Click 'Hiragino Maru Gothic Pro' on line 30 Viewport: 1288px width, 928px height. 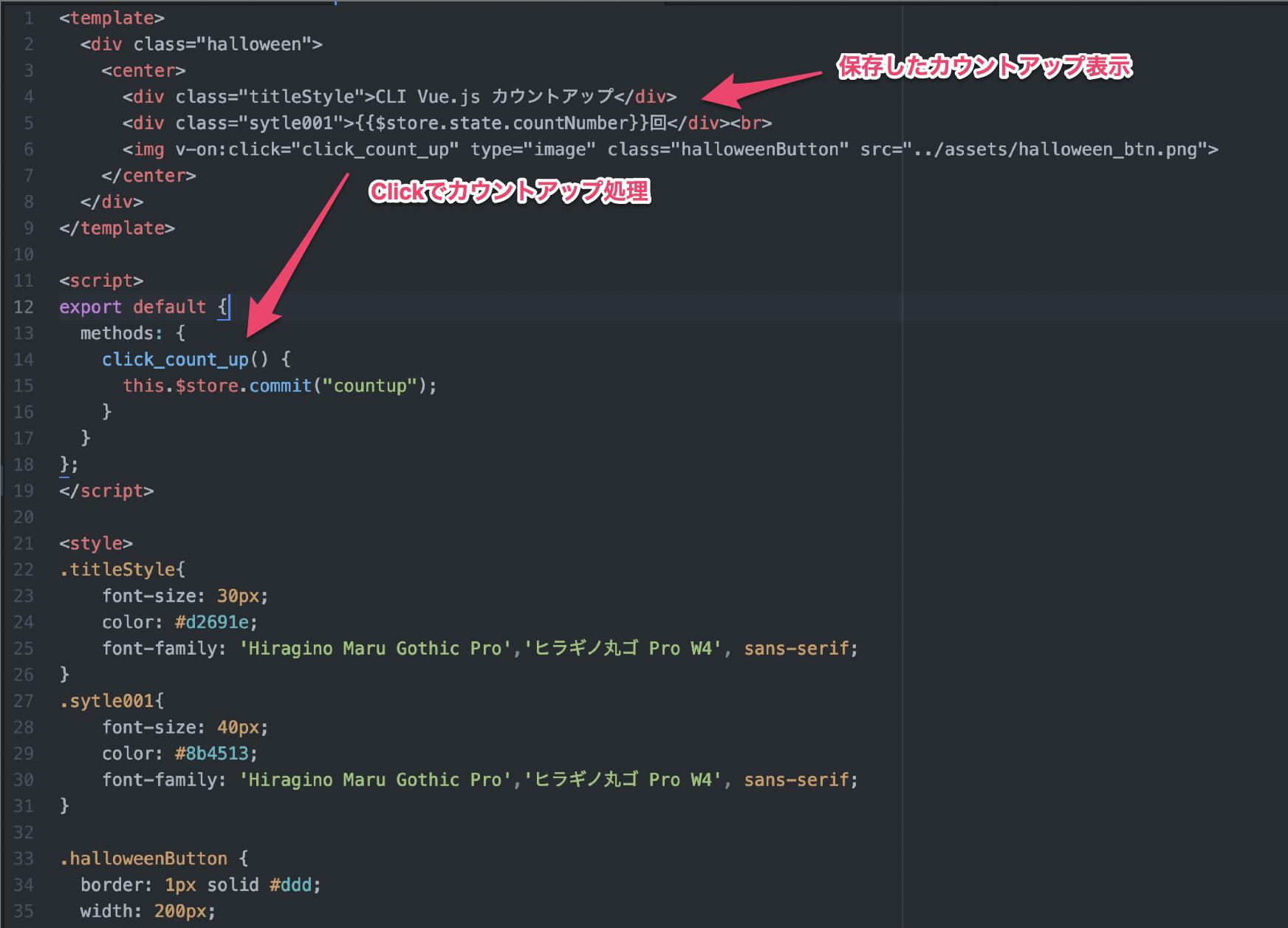tap(375, 779)
